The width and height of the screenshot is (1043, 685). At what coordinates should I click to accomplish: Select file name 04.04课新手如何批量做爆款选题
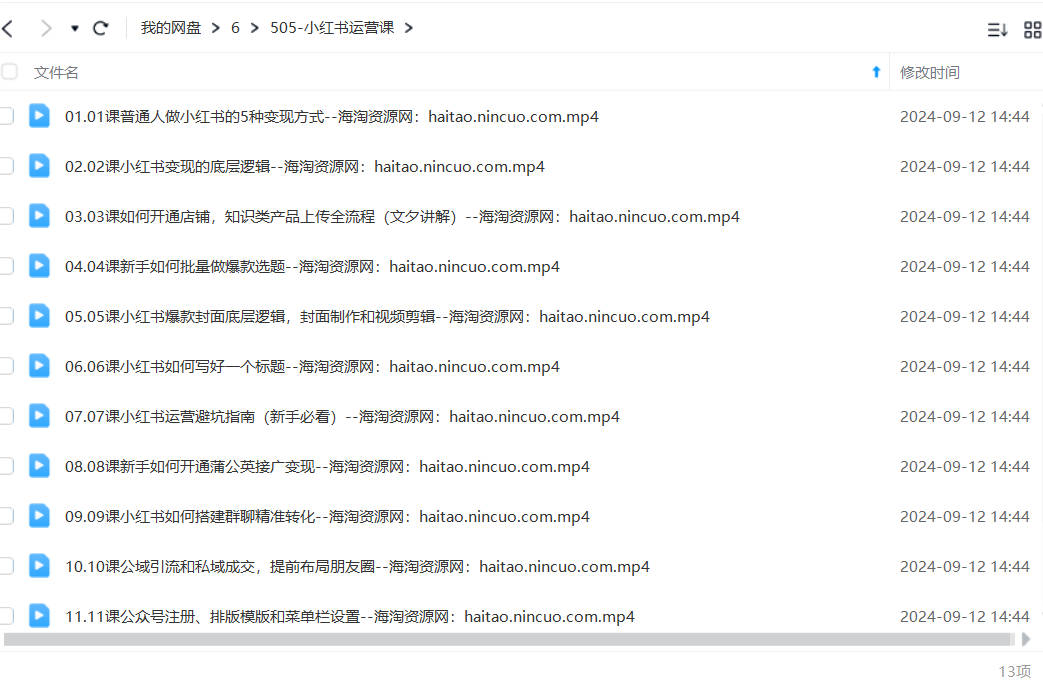312,266
